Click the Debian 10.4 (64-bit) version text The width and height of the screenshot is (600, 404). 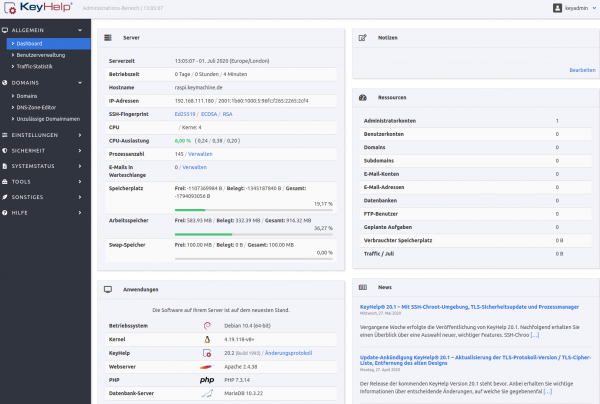(x=247, y=326)
